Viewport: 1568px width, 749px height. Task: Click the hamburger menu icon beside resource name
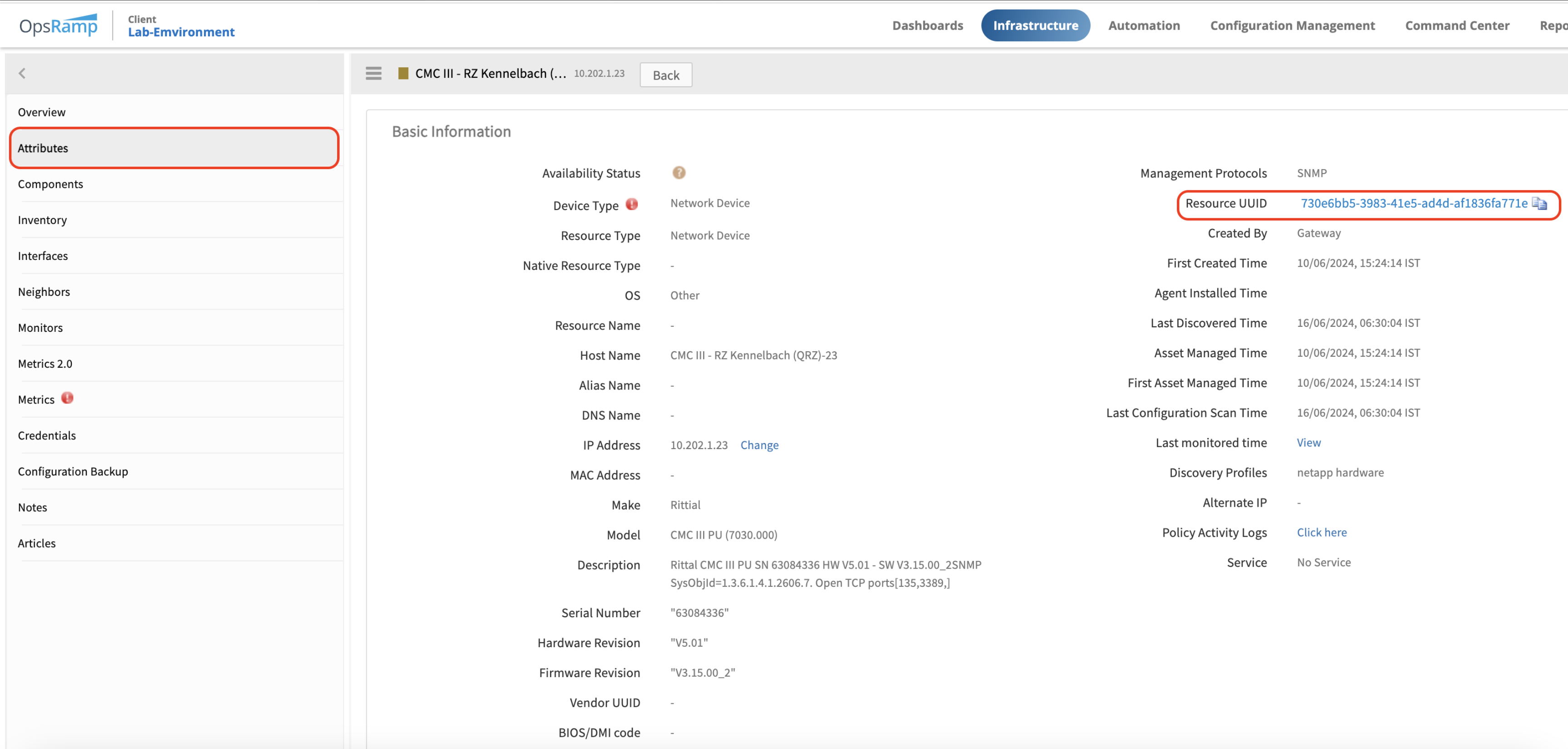[373, 74]
